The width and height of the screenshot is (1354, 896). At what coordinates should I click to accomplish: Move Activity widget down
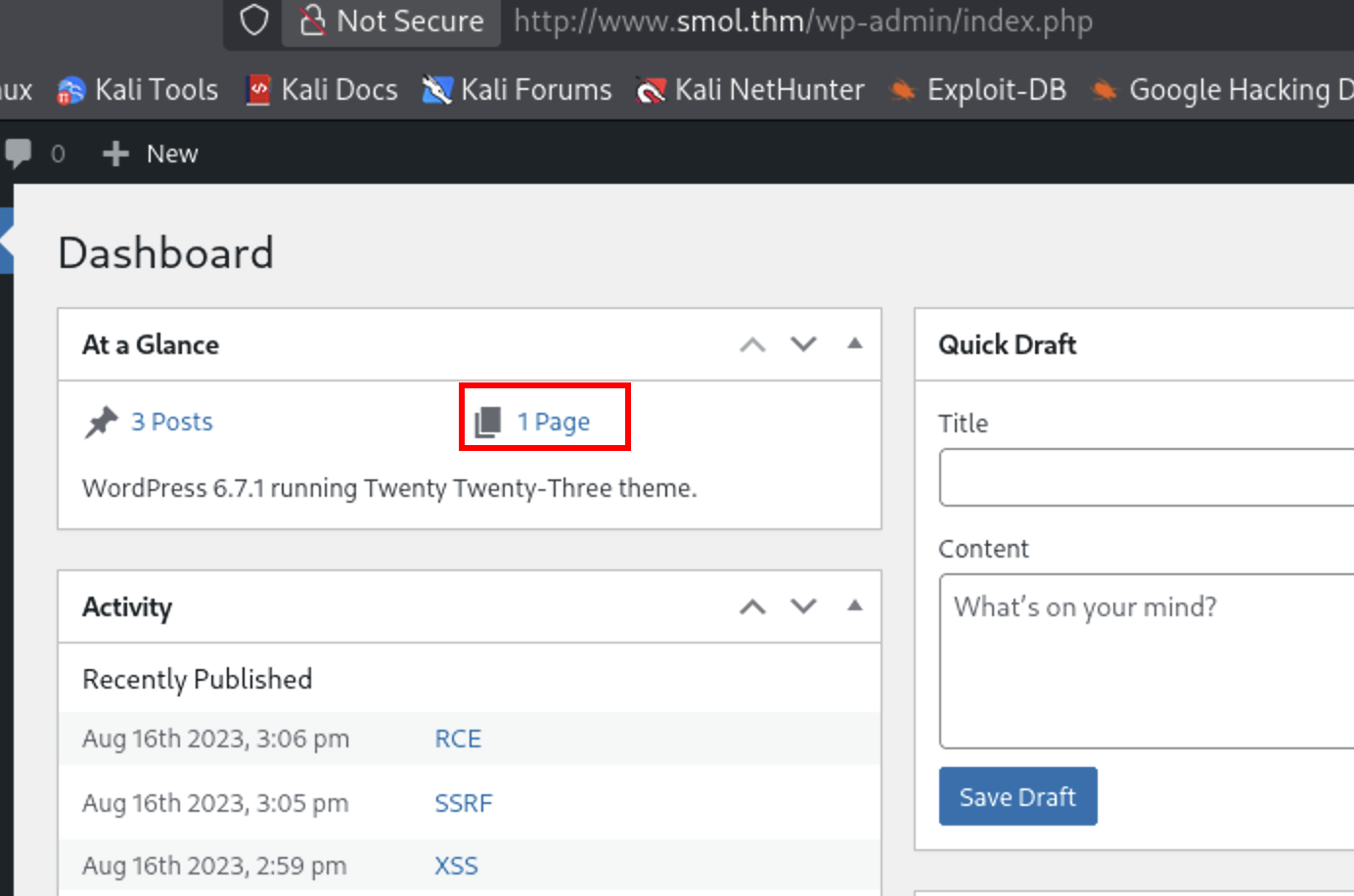tap(803, 606)
